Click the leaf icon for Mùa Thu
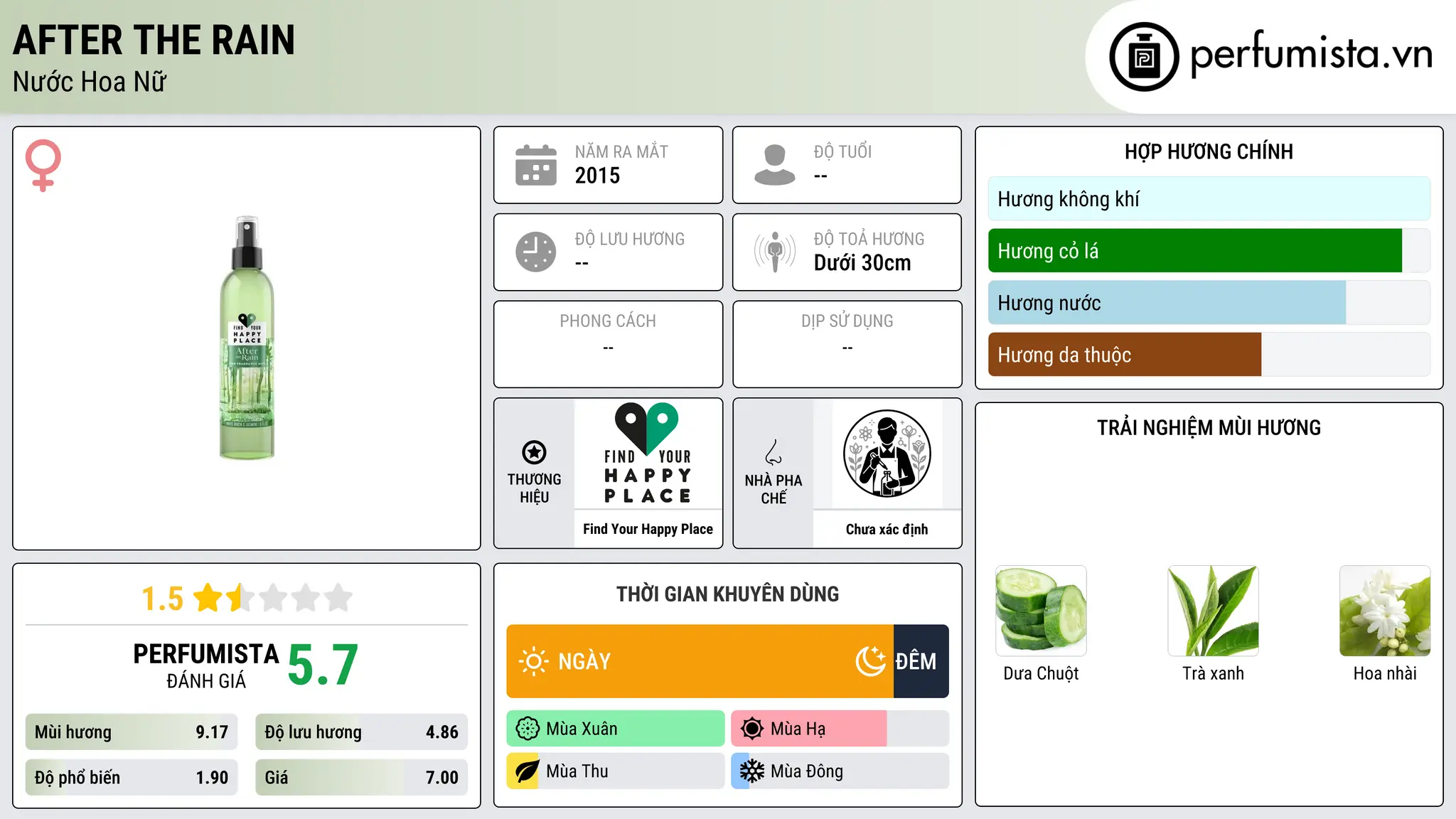 click(x=528, y=771)
